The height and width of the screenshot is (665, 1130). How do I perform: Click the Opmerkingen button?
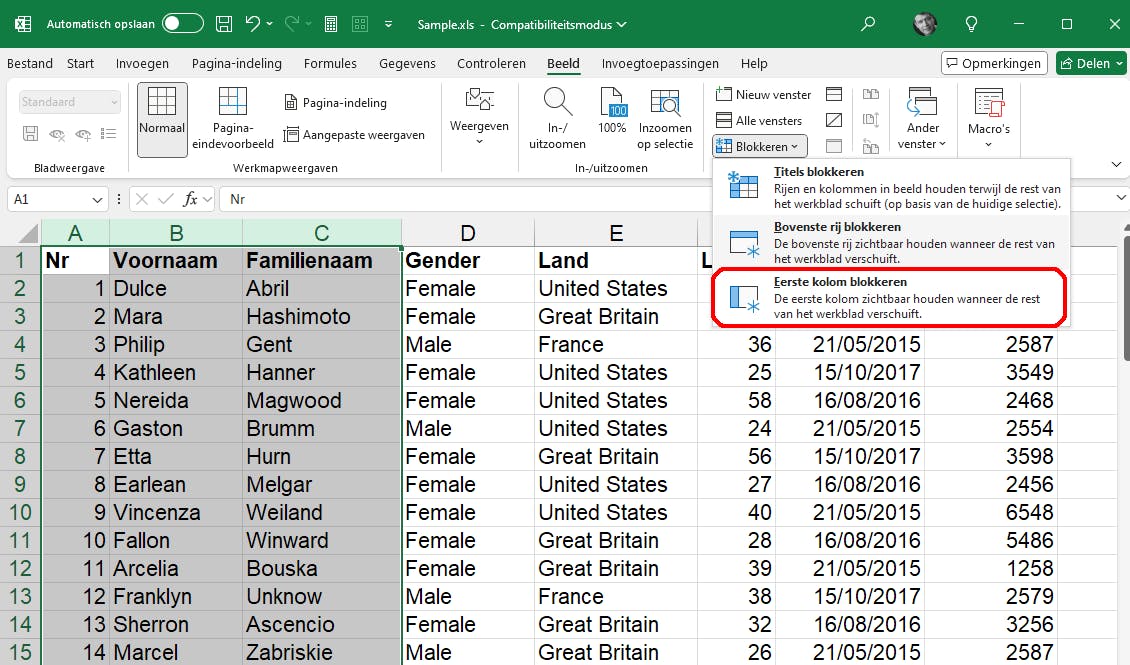[x=993, y=63]
